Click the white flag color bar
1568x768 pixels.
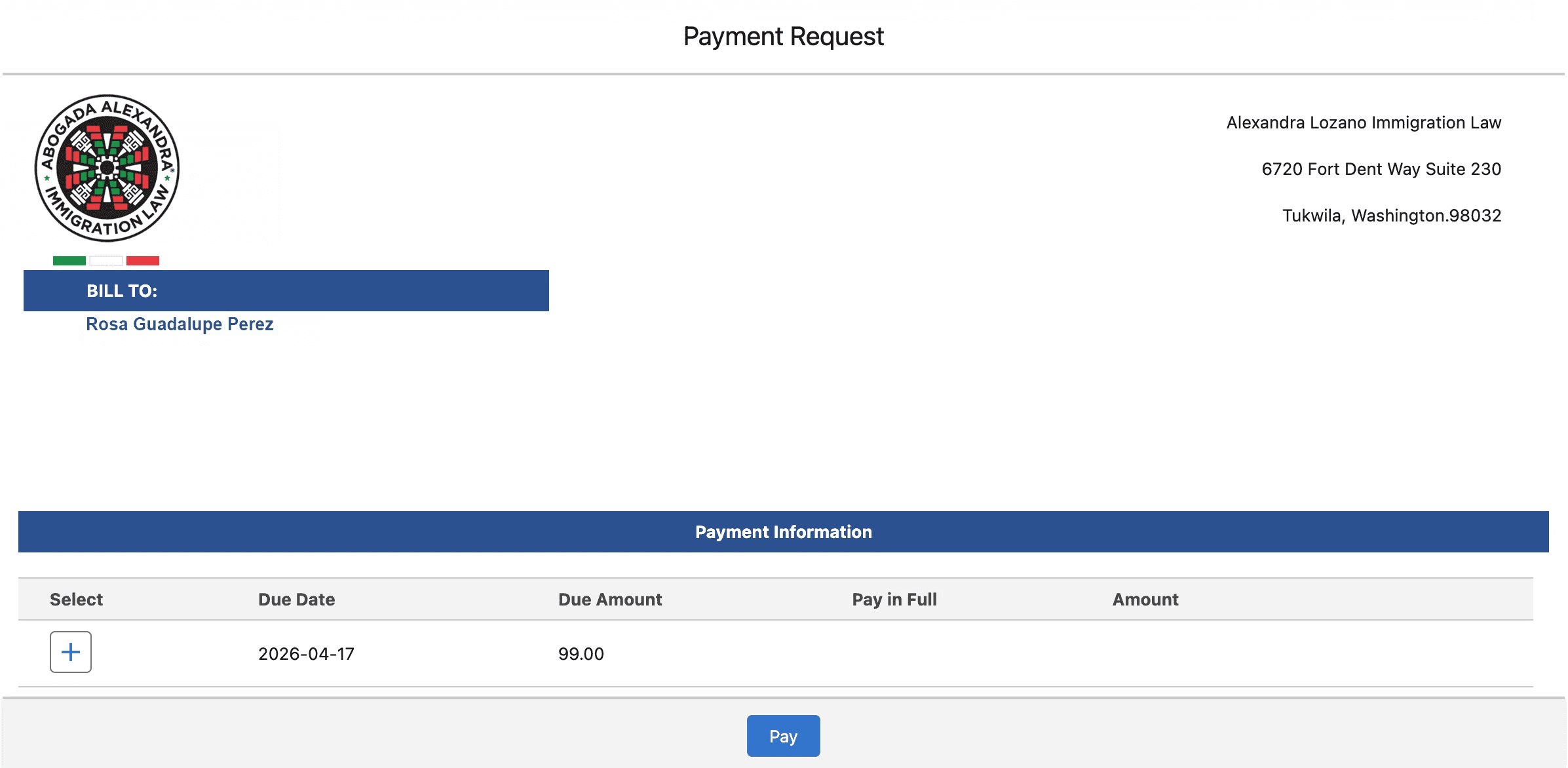click(106, 261)
